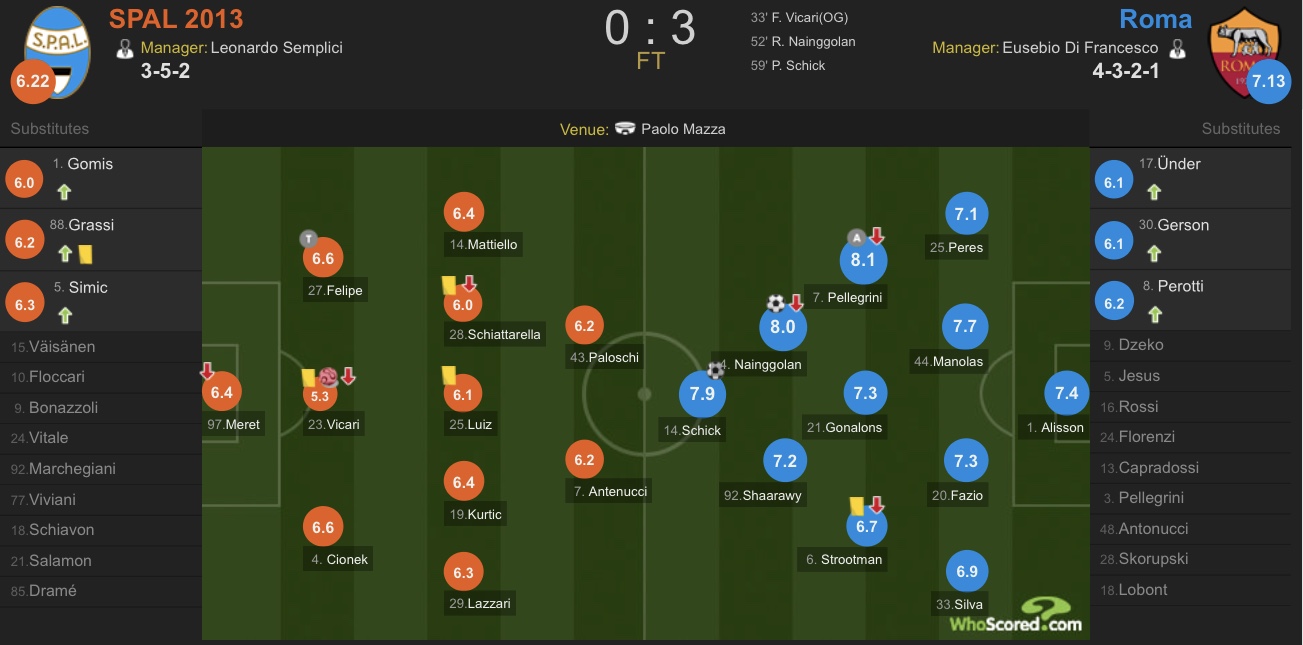Select Alisson's 7.4 rating circle
Image resolution: width=1303 pixels, height=645 pixels.
[x=1067, y=393]
